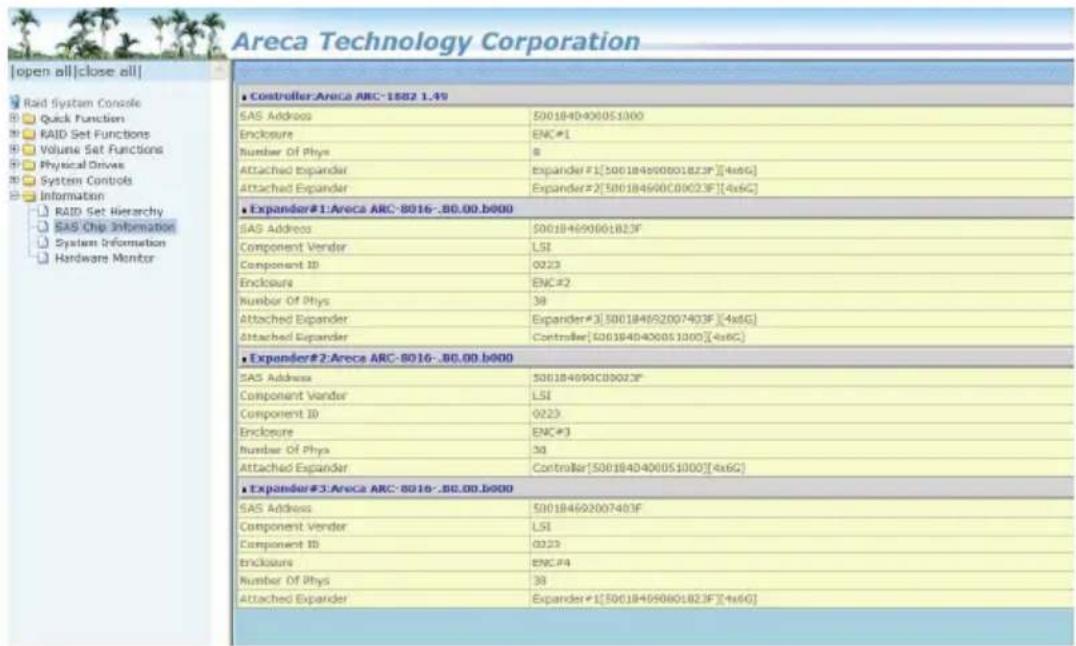Select the Raid System Console root node

82,103
